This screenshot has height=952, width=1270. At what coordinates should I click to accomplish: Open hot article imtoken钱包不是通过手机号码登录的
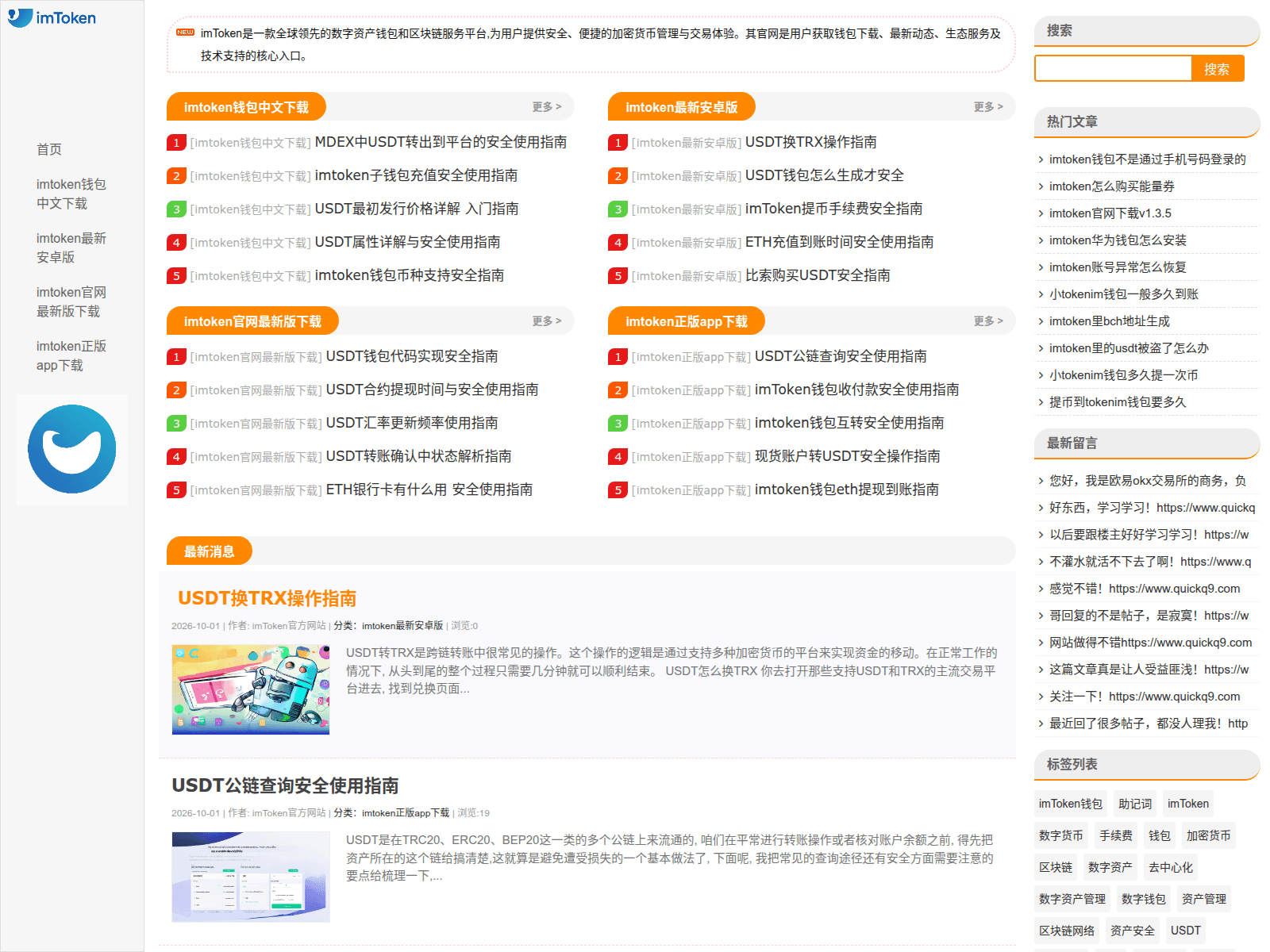[x=1148, y=159]
